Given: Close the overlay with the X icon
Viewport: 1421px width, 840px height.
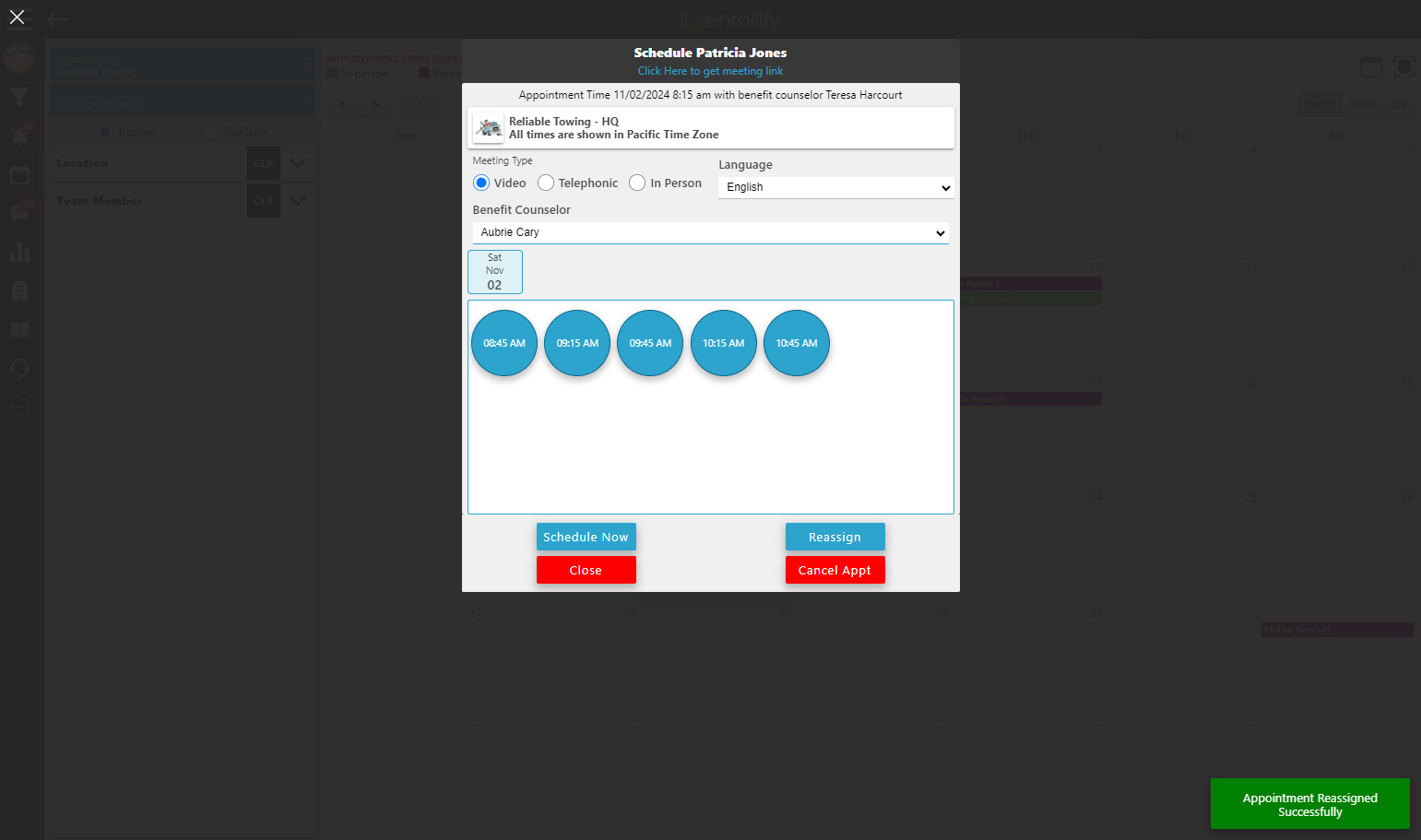Looking at the screenshot, I should (x=17, y=17).
